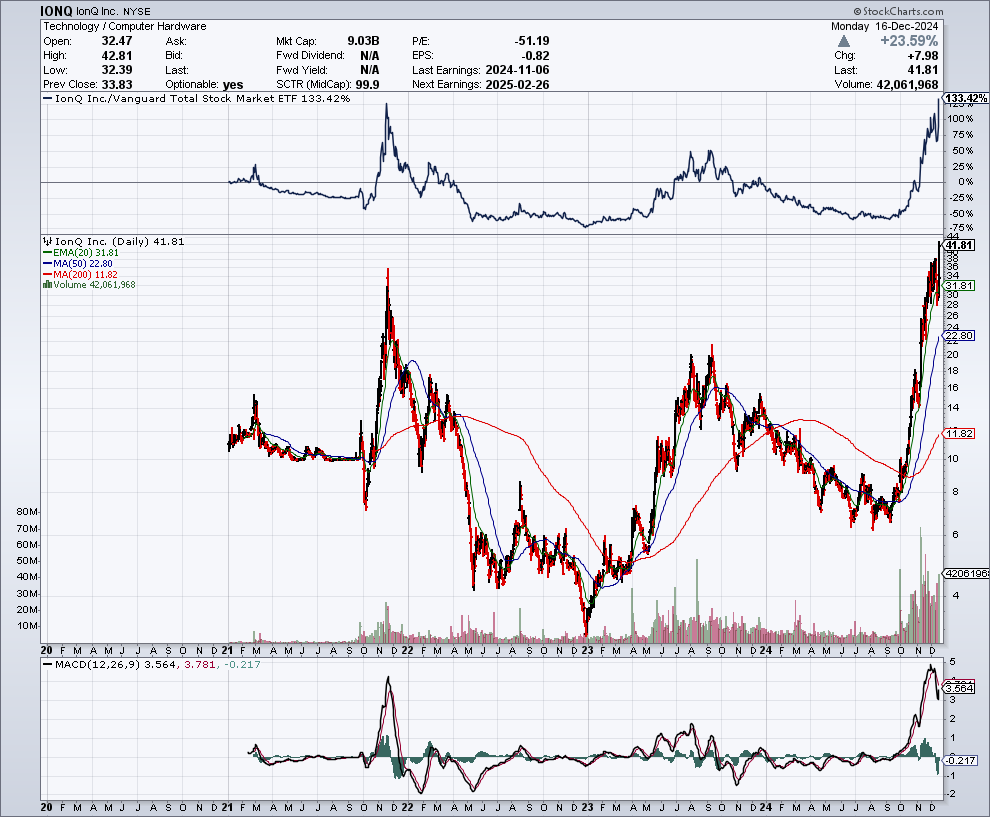Click the High value 42.81
Viewport: 990px width, 817px height.
[x=117, y=56]
